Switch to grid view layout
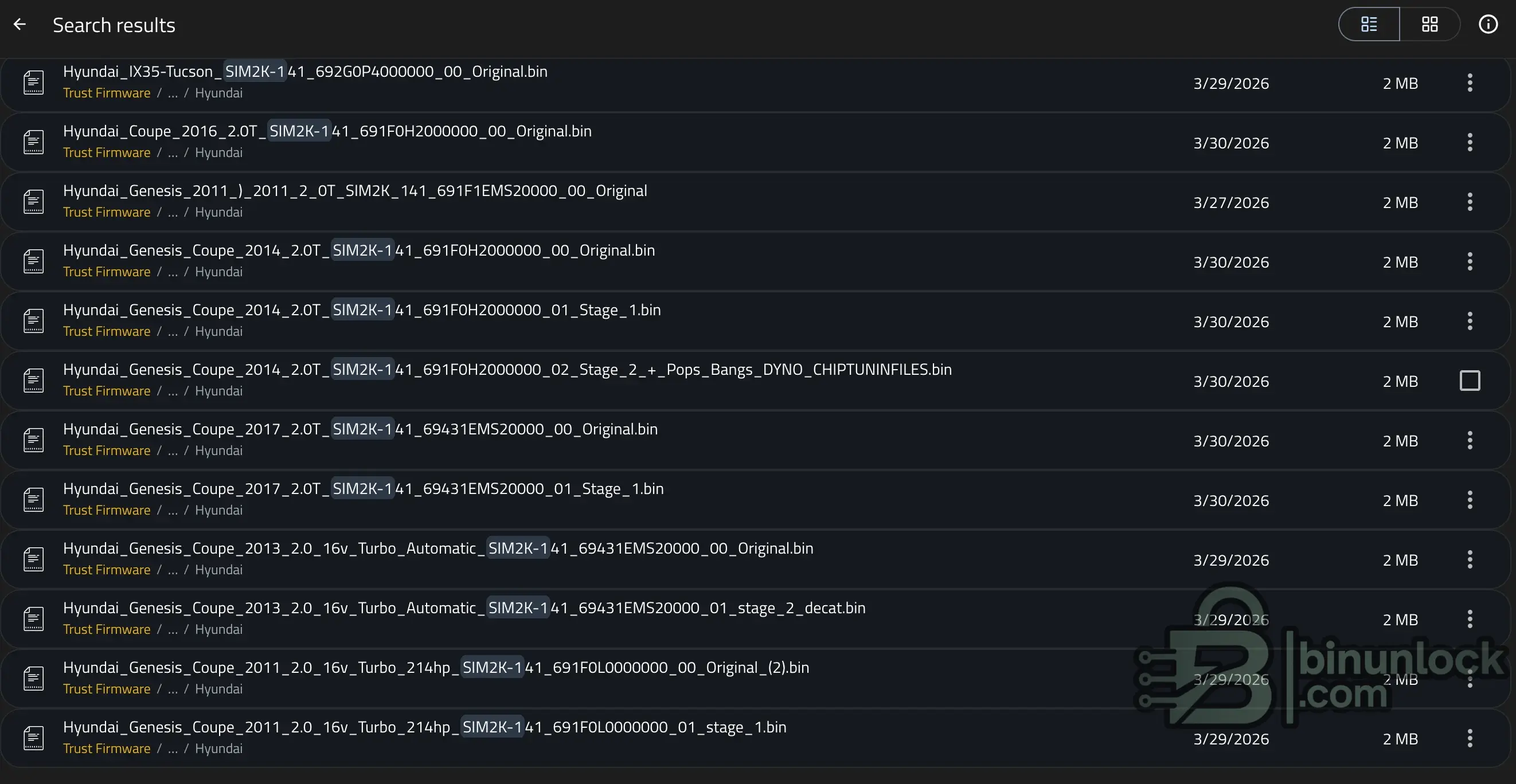 (x=1429, y=25)
